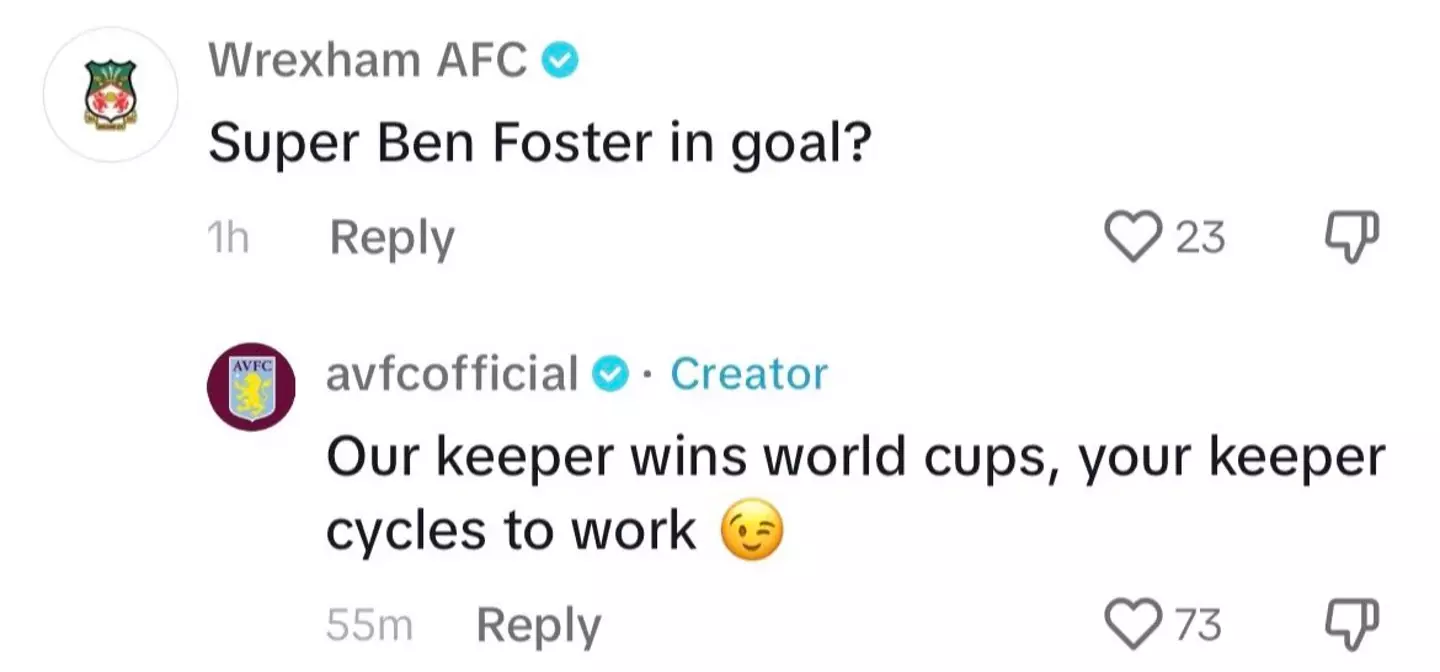Like the avfcofficial reply with heart
The height and width of the screenshot is (672, 1440).
[x=1132, y=625]
